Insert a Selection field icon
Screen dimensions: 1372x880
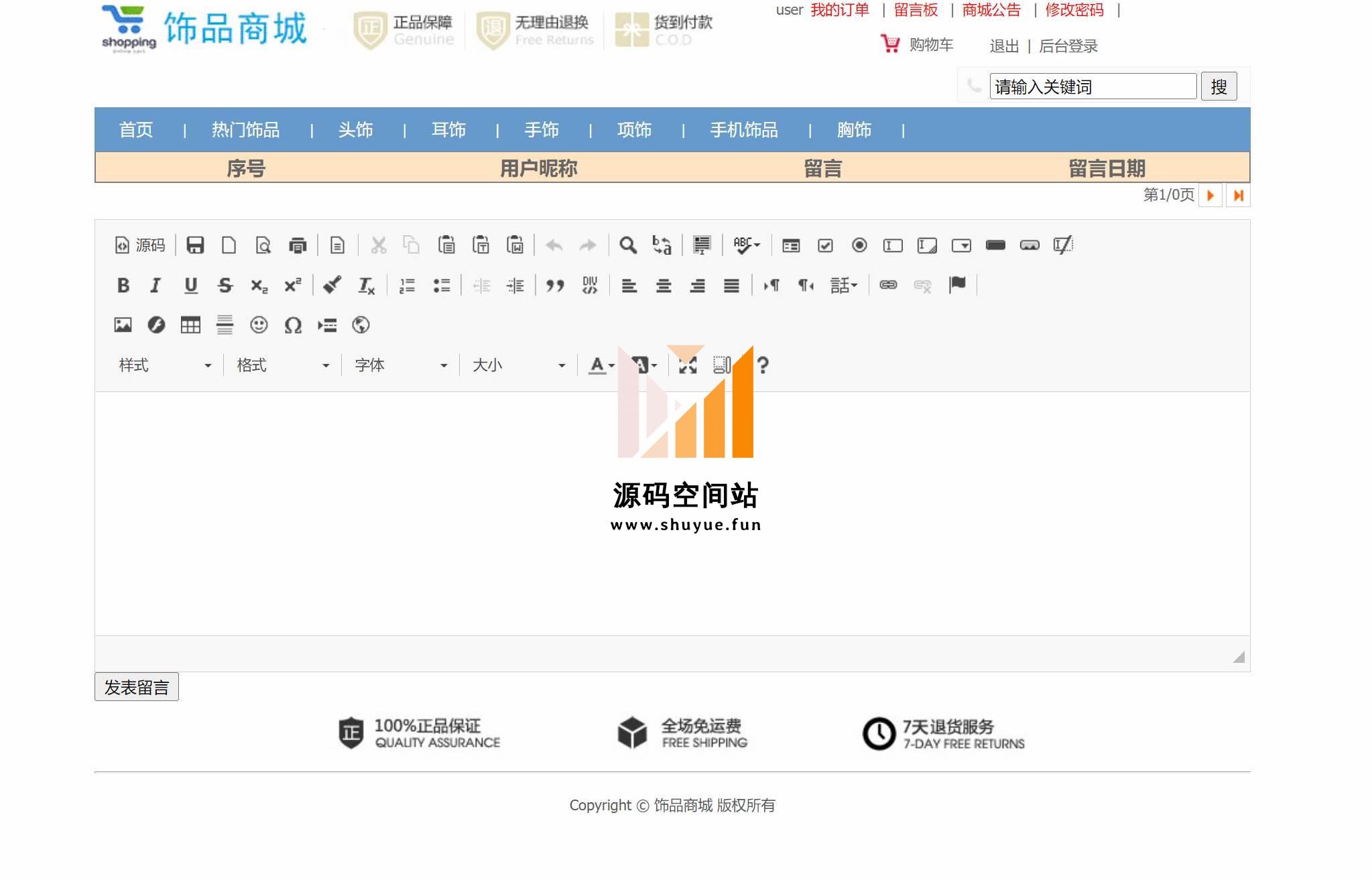point(962,245)
